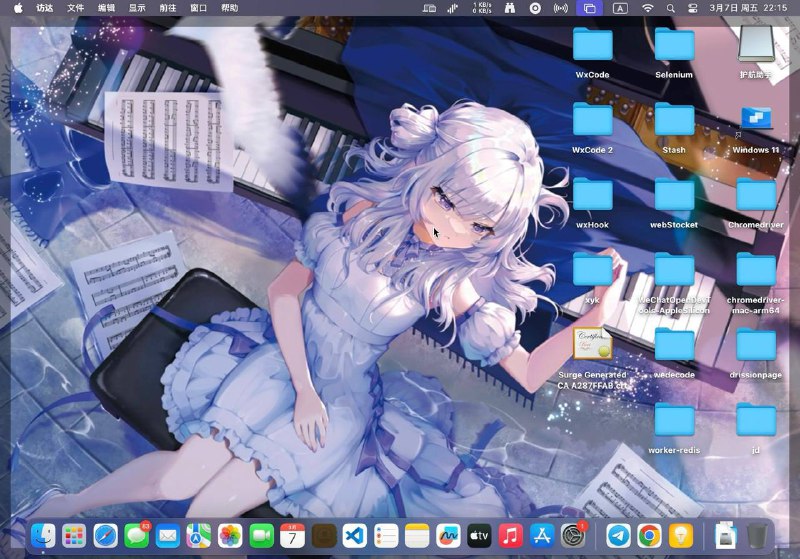
Task: Launch Safari from the Dock
Action: coord(106,536)
